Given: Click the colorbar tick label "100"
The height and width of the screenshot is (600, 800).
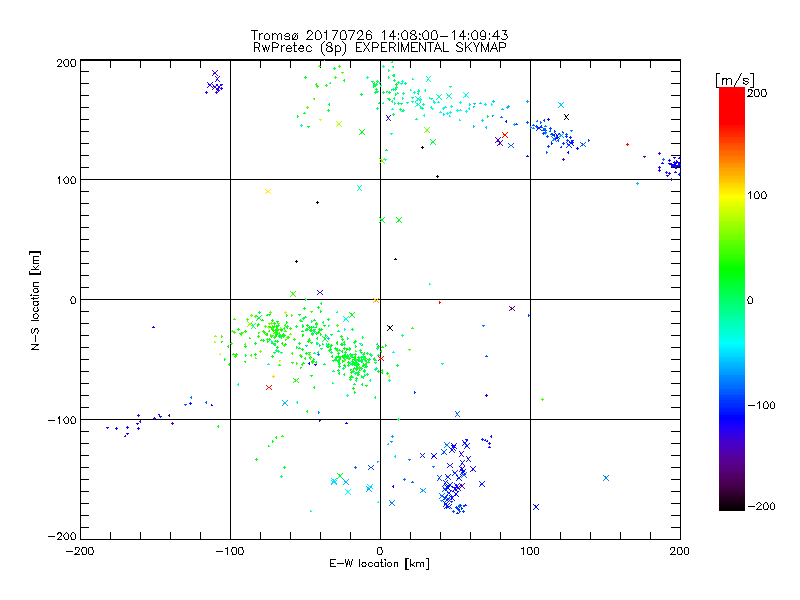Looking at the screenshot, I should pyautogui.click(x=757, y=195).
